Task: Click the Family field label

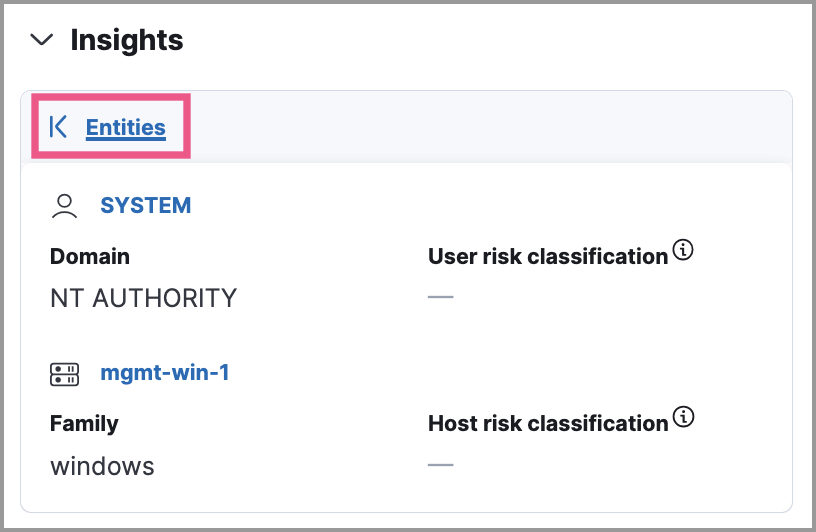Action: click(x=86, y=423)
